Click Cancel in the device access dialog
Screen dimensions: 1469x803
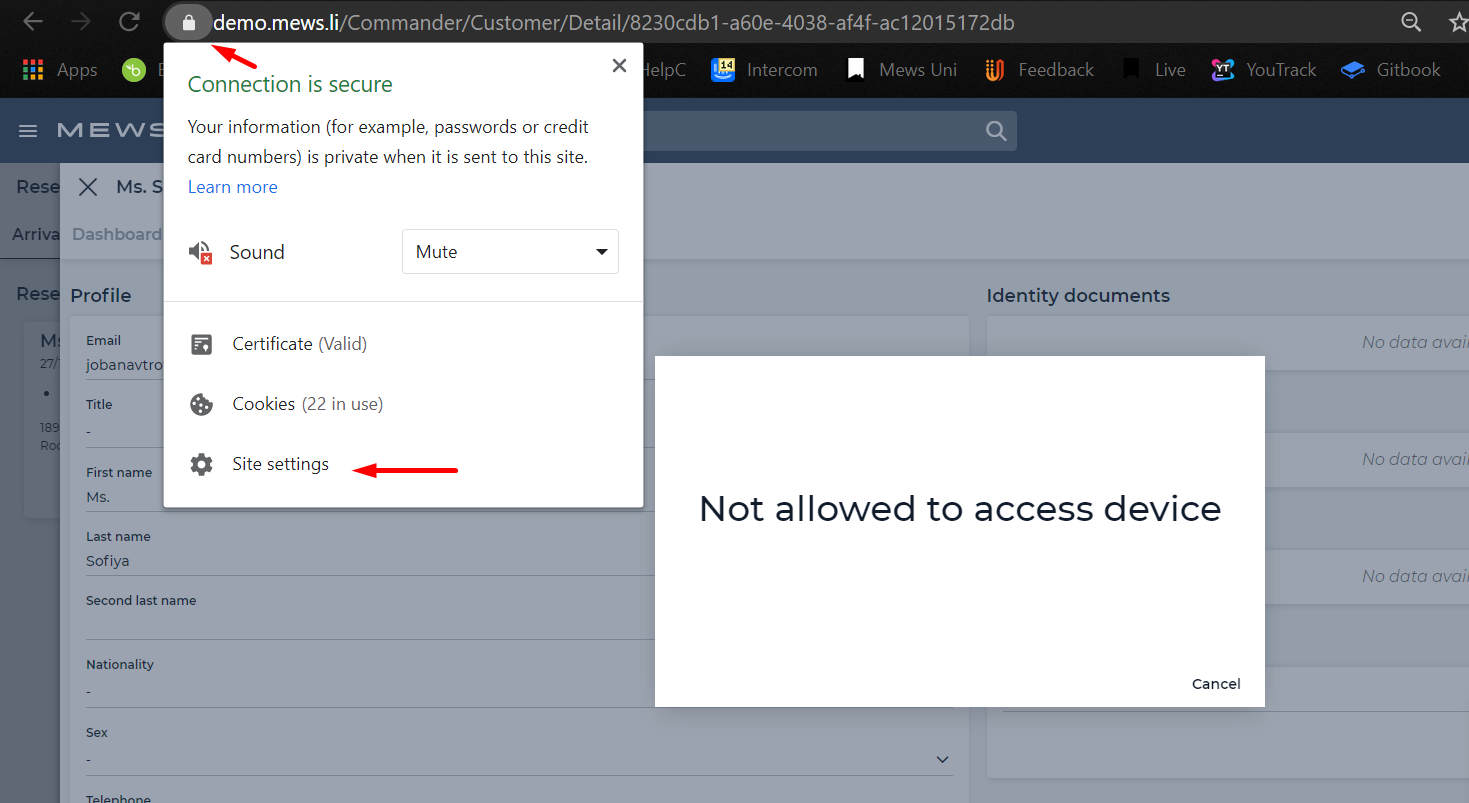pos(1215,684)
